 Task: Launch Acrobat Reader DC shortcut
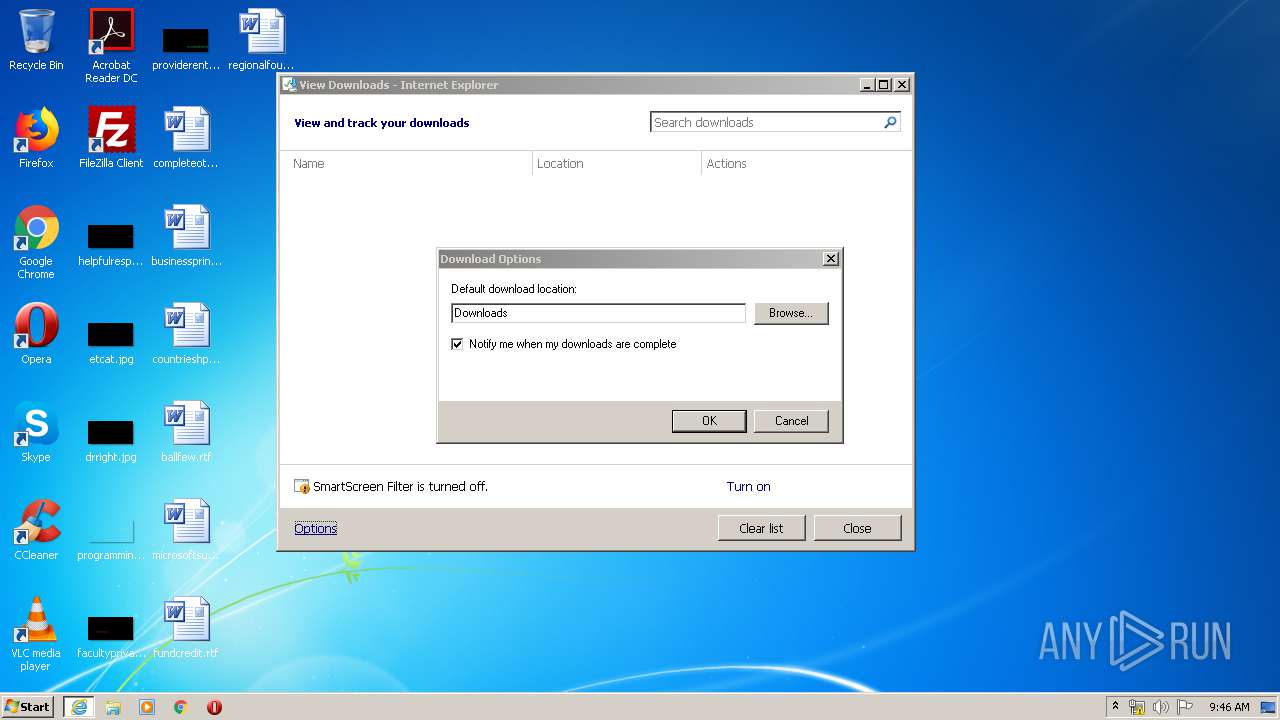point(111,46)
